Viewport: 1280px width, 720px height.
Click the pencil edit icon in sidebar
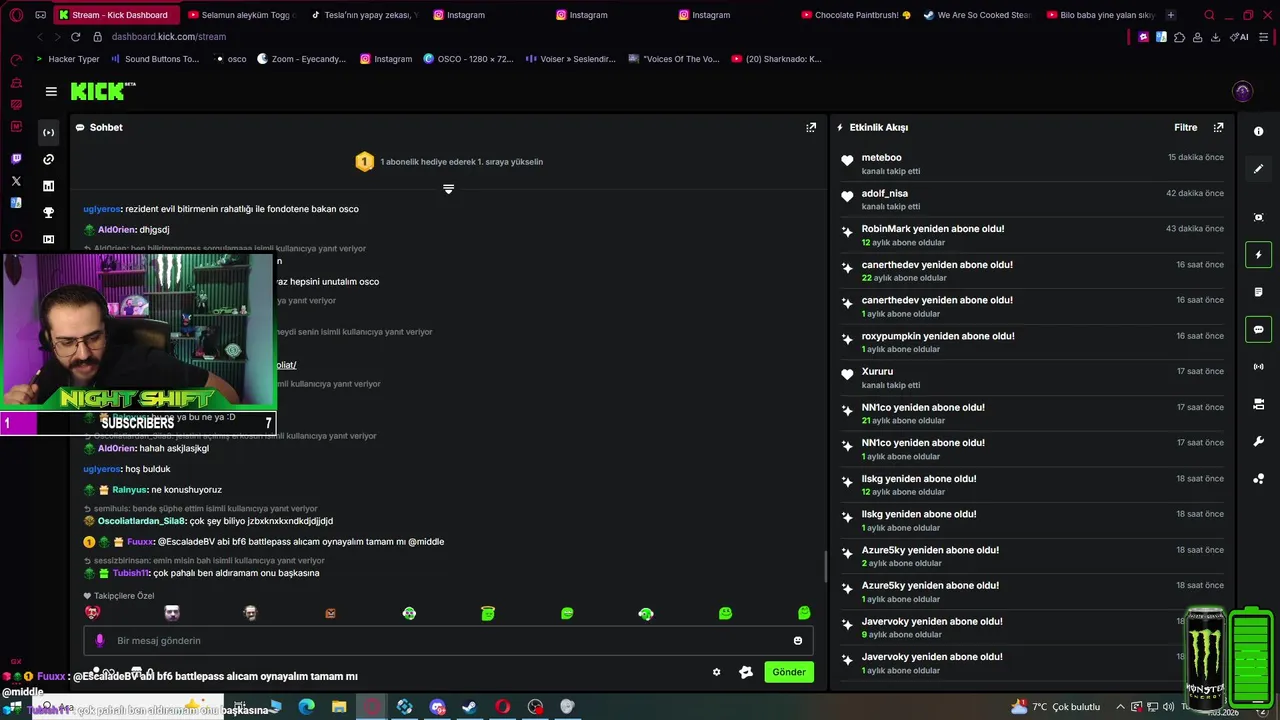1258,169
